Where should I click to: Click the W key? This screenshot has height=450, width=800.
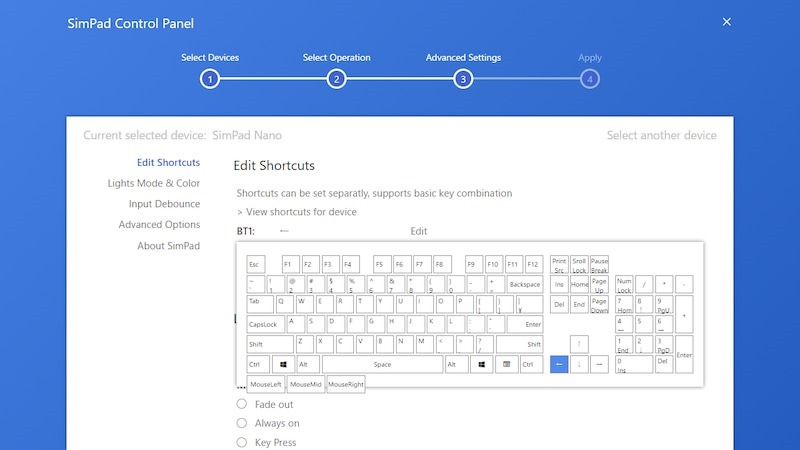(x=305, y=304)
